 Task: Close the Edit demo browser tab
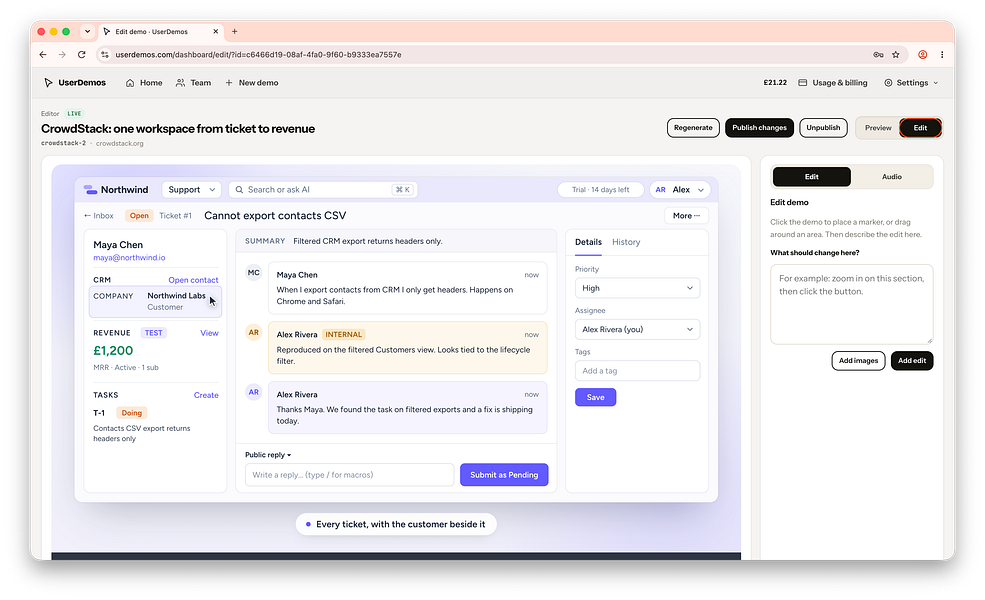tap(215, 31)
